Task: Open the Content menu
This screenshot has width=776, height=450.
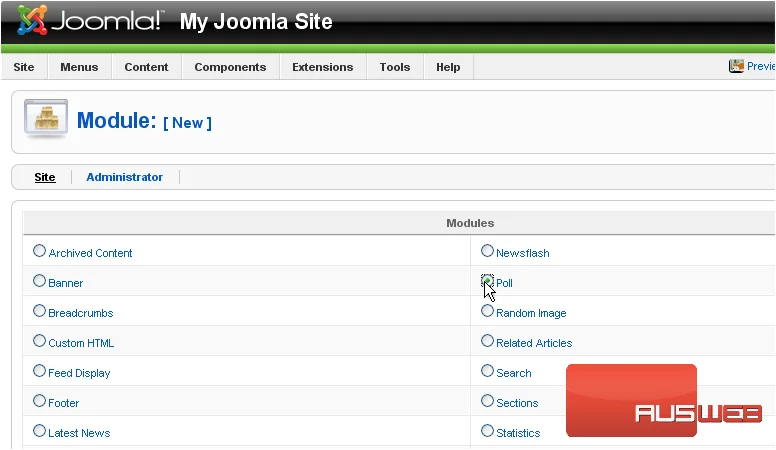Action: coord(146,67)
